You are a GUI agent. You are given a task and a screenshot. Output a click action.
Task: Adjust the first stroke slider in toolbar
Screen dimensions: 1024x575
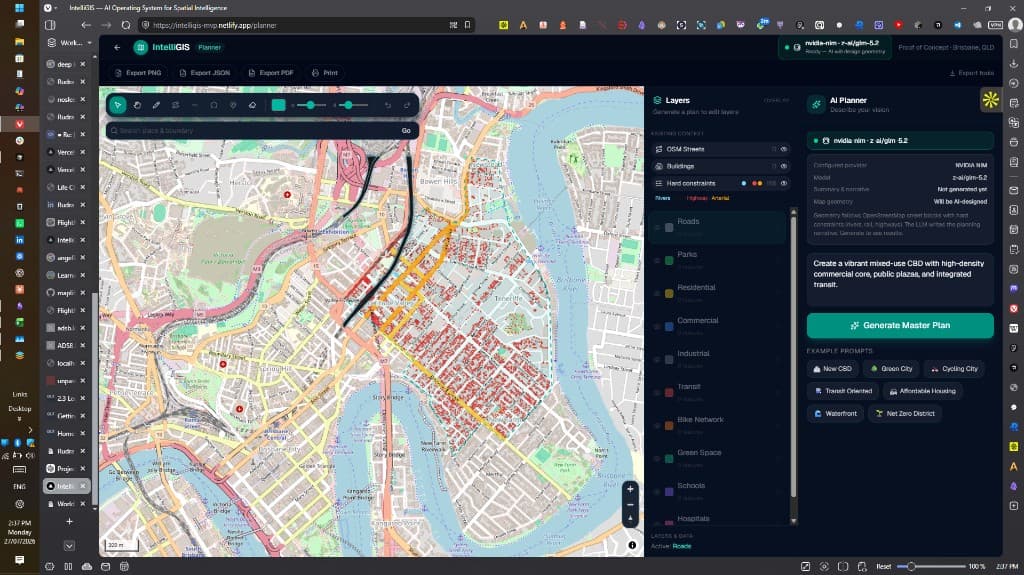coord(311,105)
